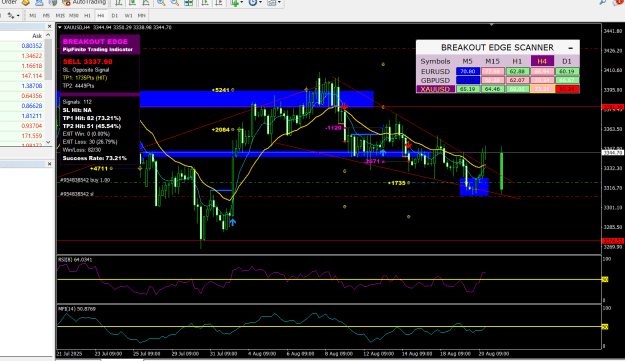Click the blue computer icon in toolbar
This screenshot has height=361, width=625.
click(x=39, y=2)
